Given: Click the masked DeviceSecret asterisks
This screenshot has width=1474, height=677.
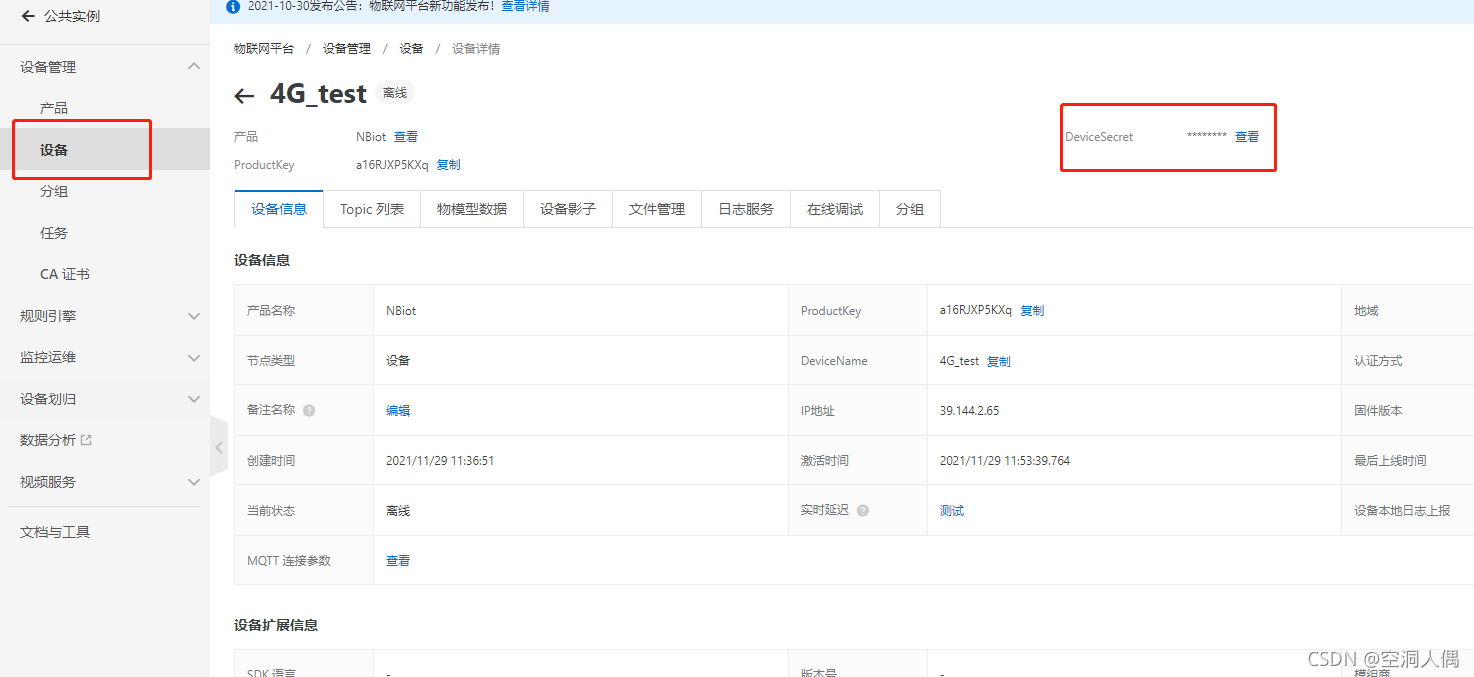Looking at the screenshot, I should 1206,137.
